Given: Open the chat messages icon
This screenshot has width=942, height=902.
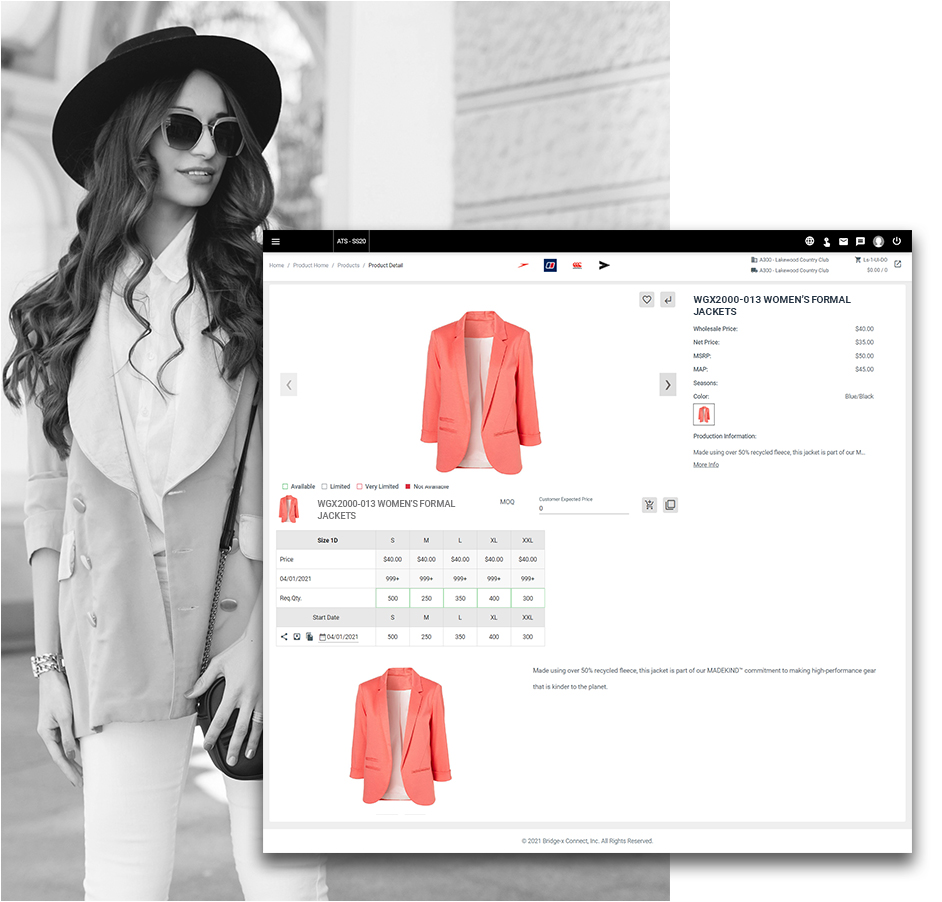Looking at the screenshot, I should [860, 241].
